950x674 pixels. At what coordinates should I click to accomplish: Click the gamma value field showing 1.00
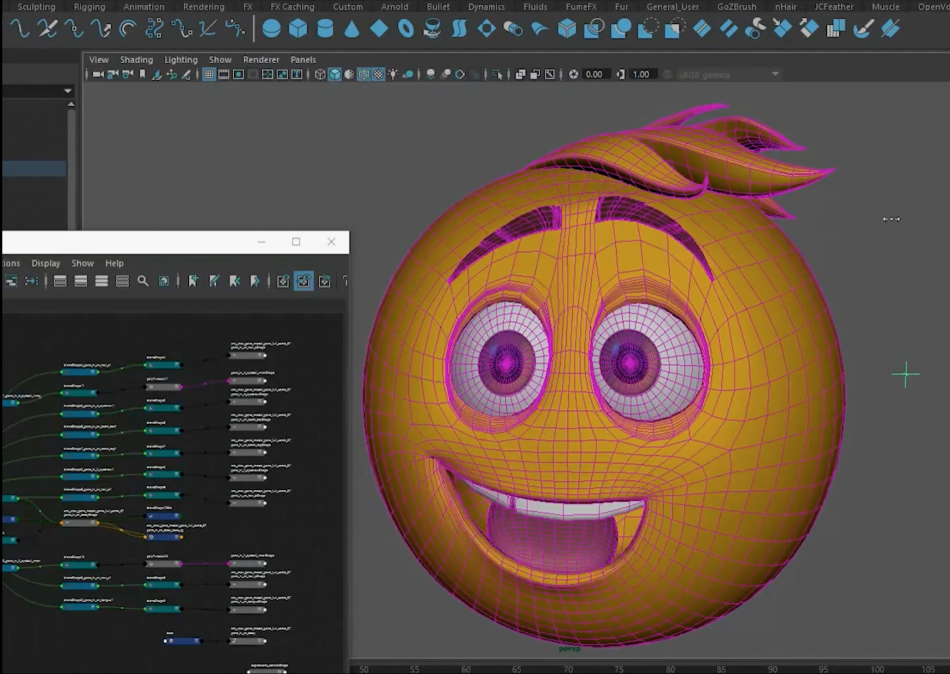pos(641,75)
